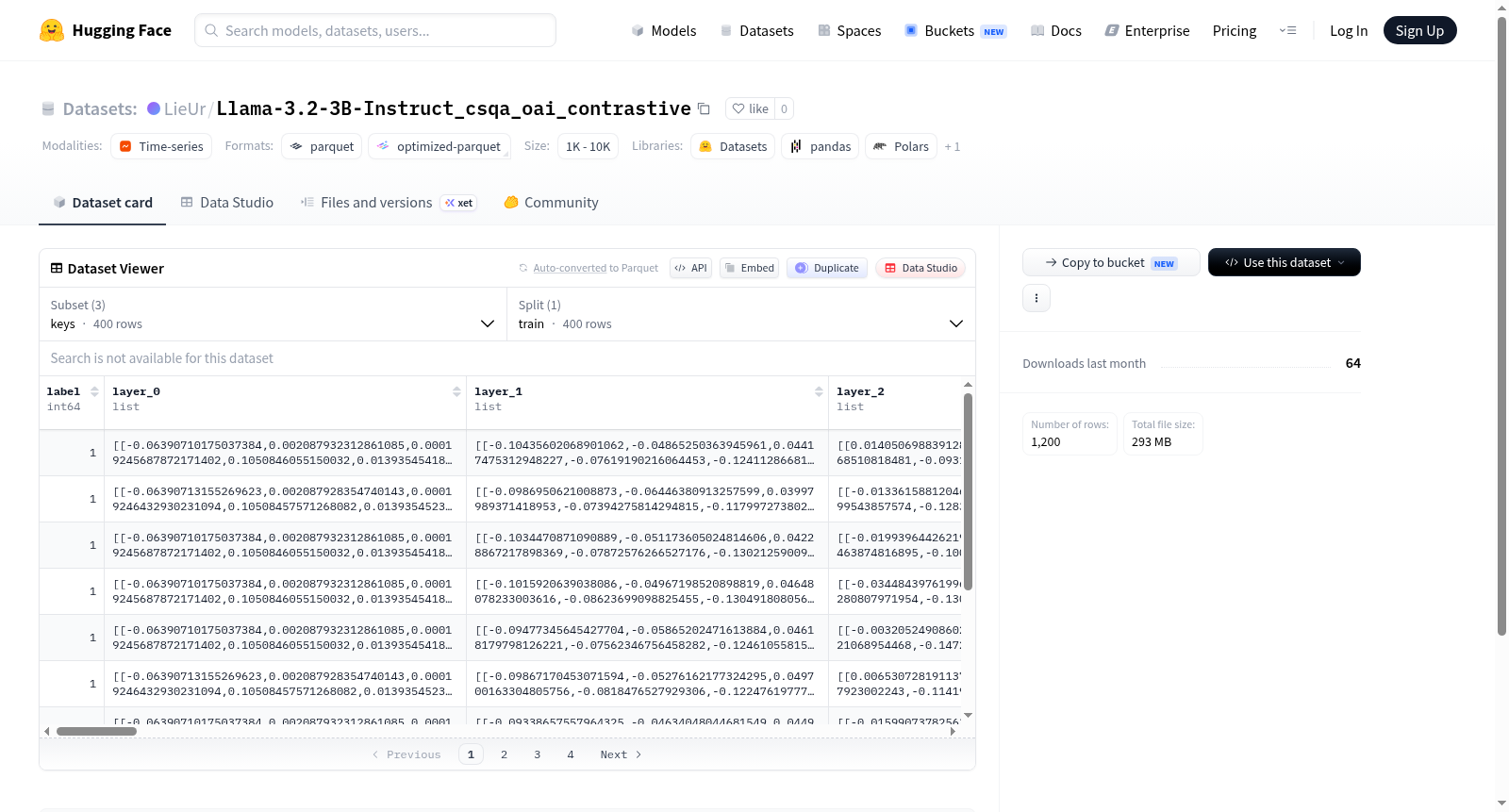Open the extra navigation menu icon

click(x=1287, y=30)
